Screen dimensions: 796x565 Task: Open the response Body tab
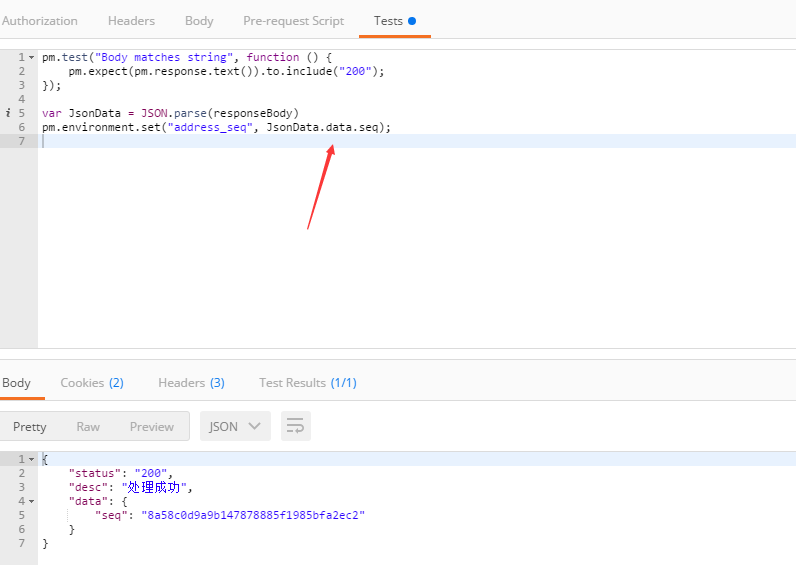tap(16, 383)
